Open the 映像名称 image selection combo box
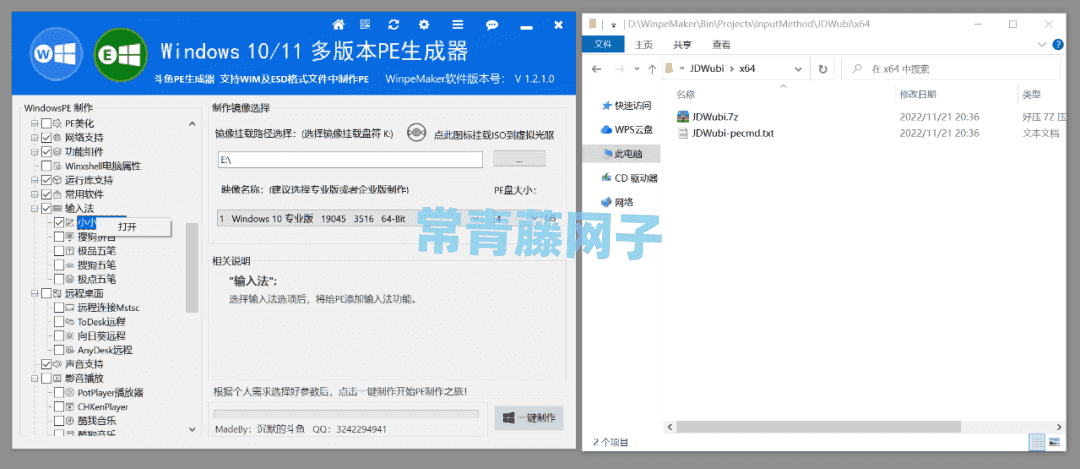The height and width of the screenshot is (469, 1080). coord(351,218)
